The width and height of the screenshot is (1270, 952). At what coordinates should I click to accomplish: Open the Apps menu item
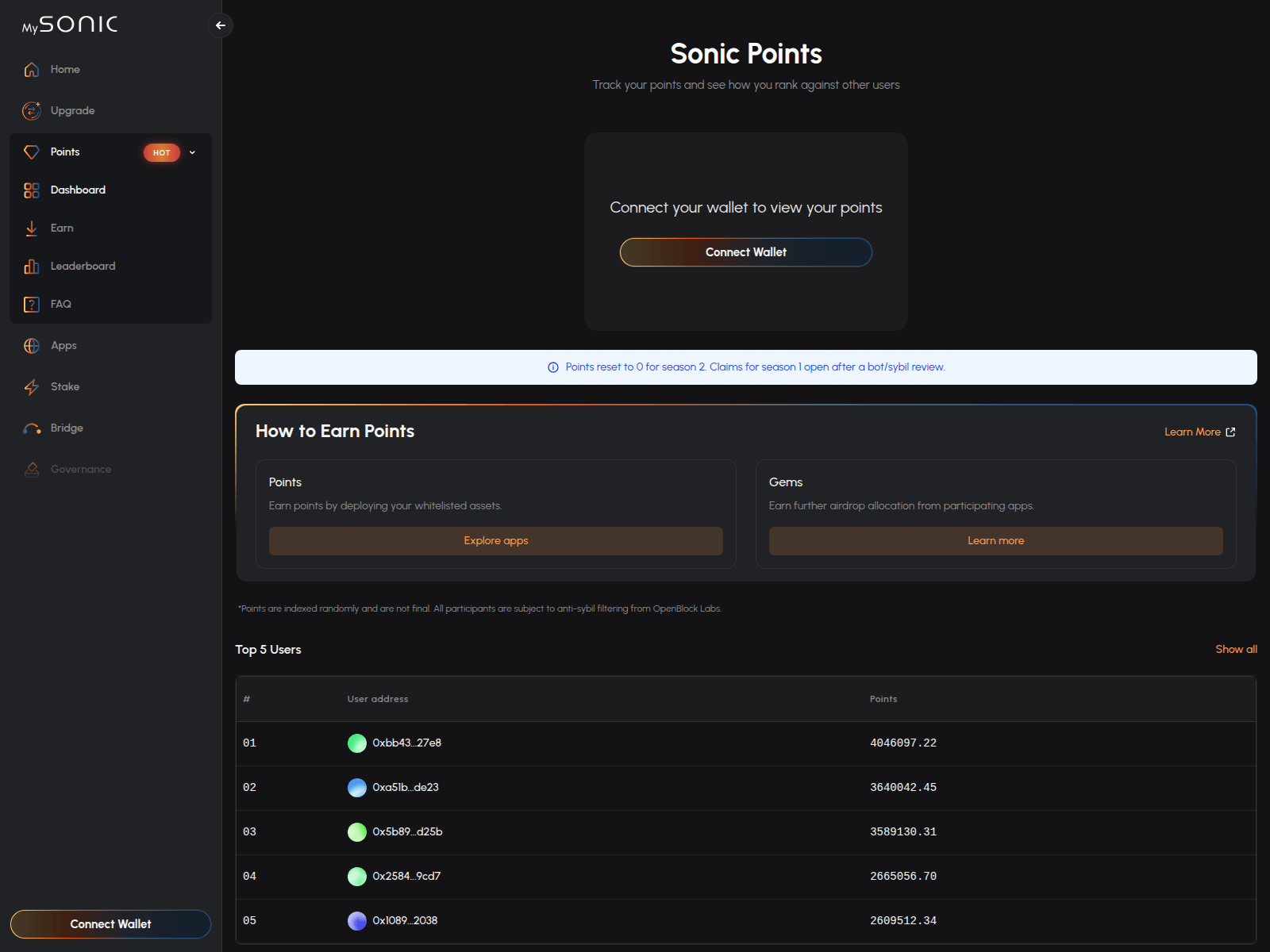coord(110,346)
